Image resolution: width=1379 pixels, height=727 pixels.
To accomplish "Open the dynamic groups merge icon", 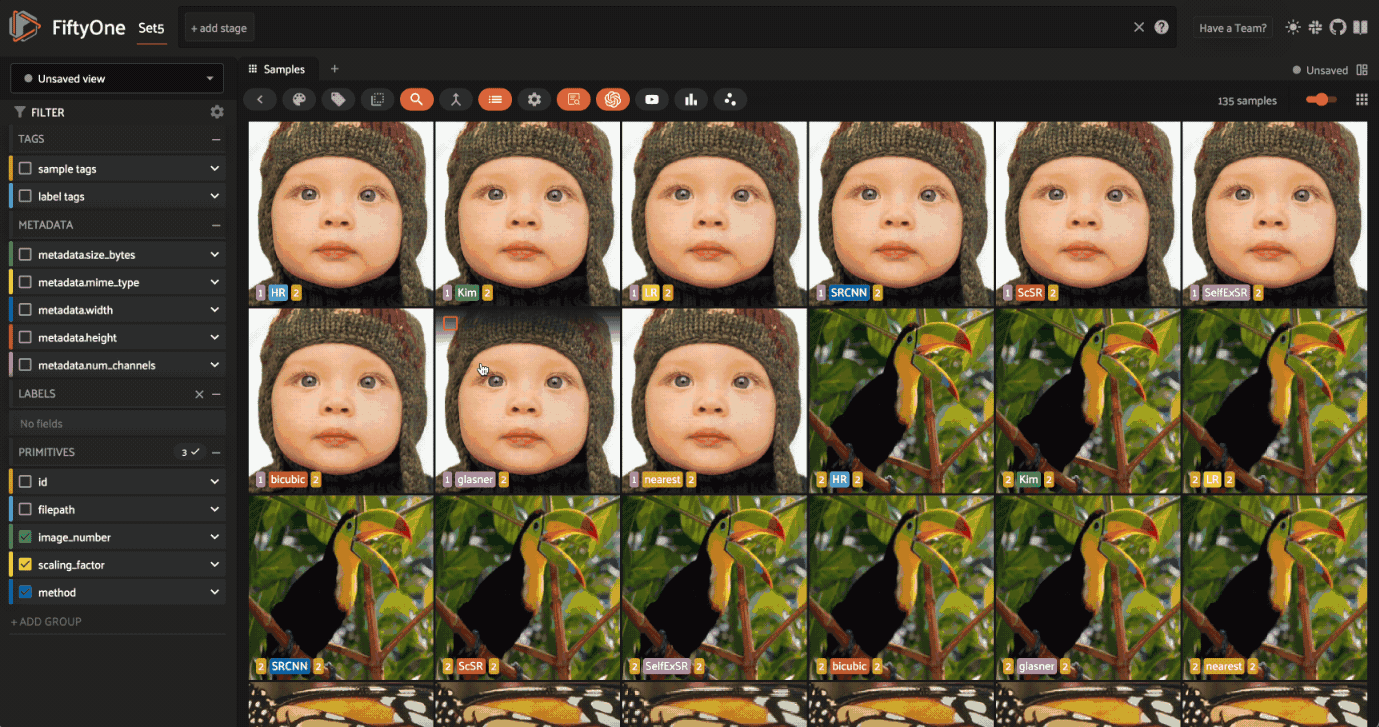I will 455,99.
